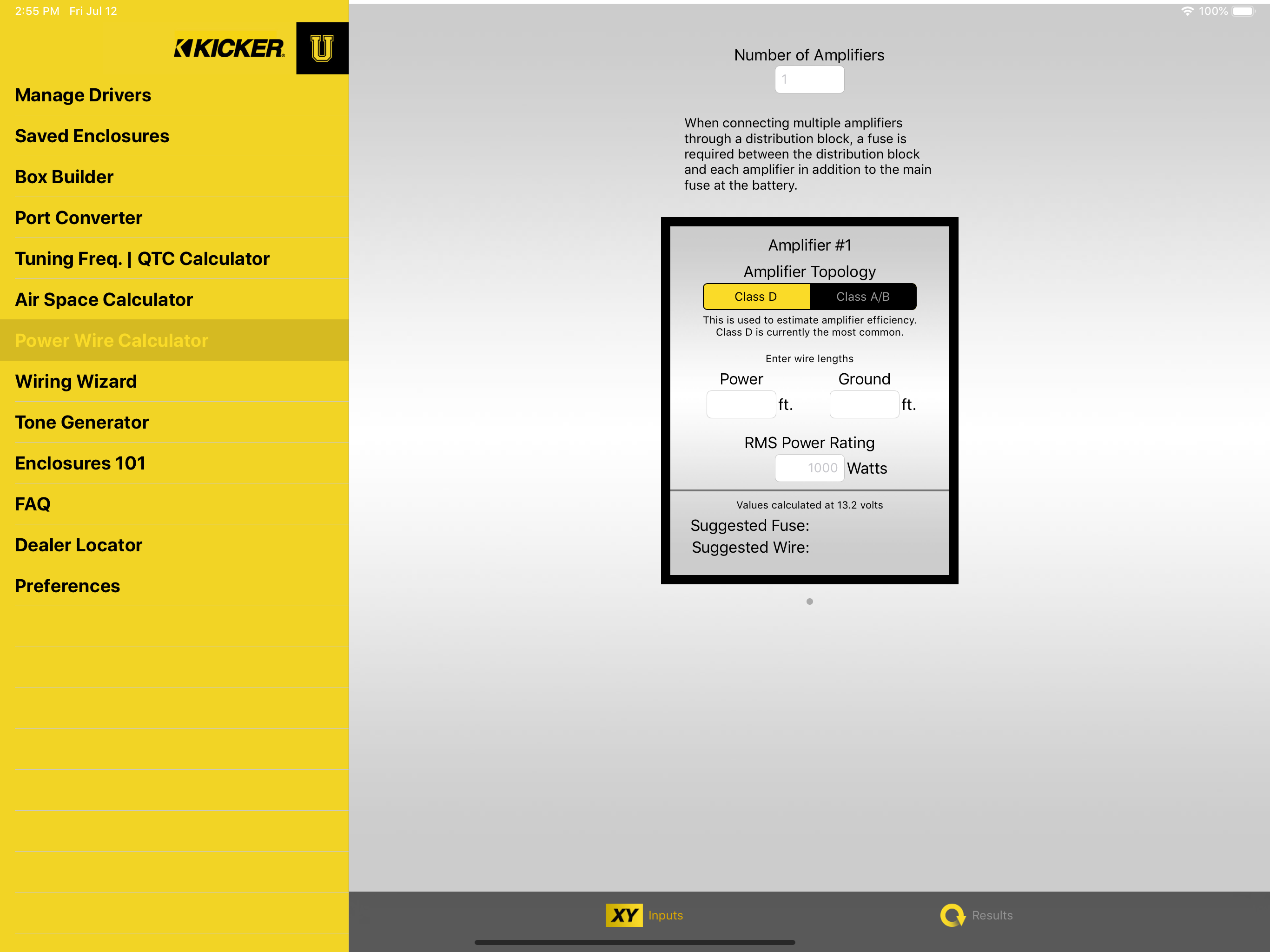The height and width of the screenshot is (952, 1270).
Task: Tap the 'Number of Amplifiers' label
Action: pyautogui.click(x=809, y=55)
